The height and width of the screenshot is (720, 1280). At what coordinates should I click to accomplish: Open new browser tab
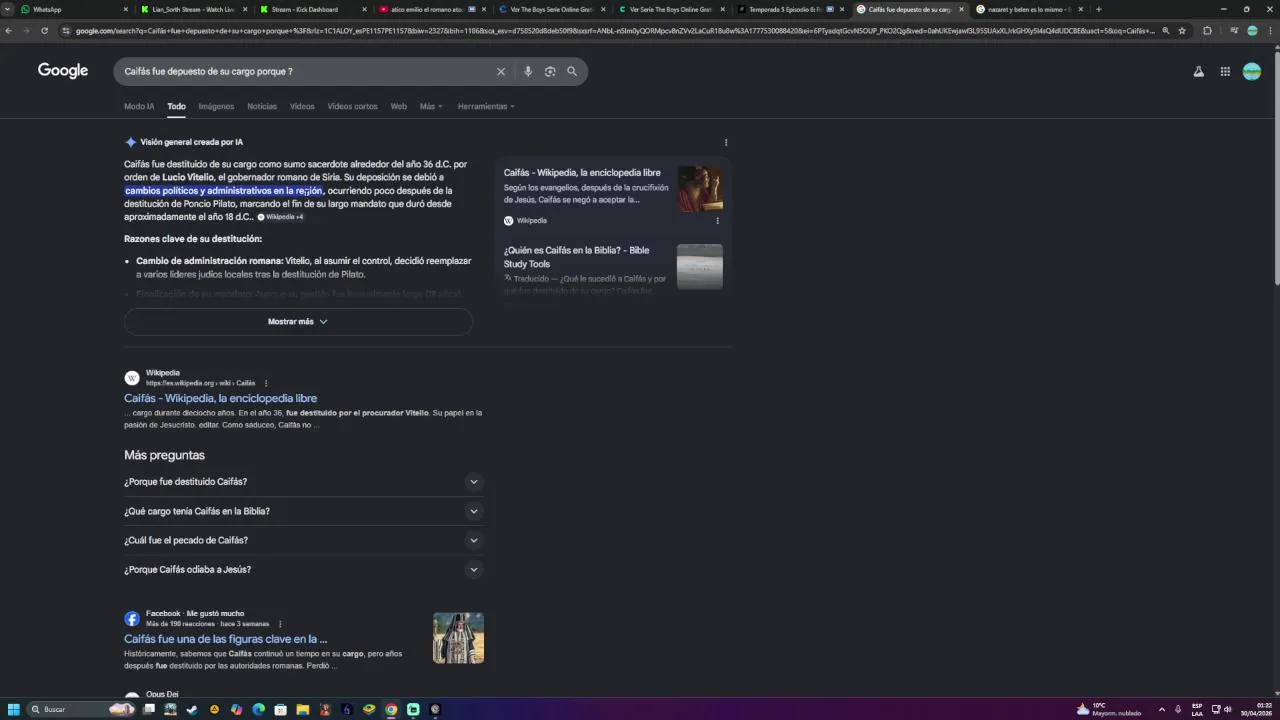point(1098,9)
